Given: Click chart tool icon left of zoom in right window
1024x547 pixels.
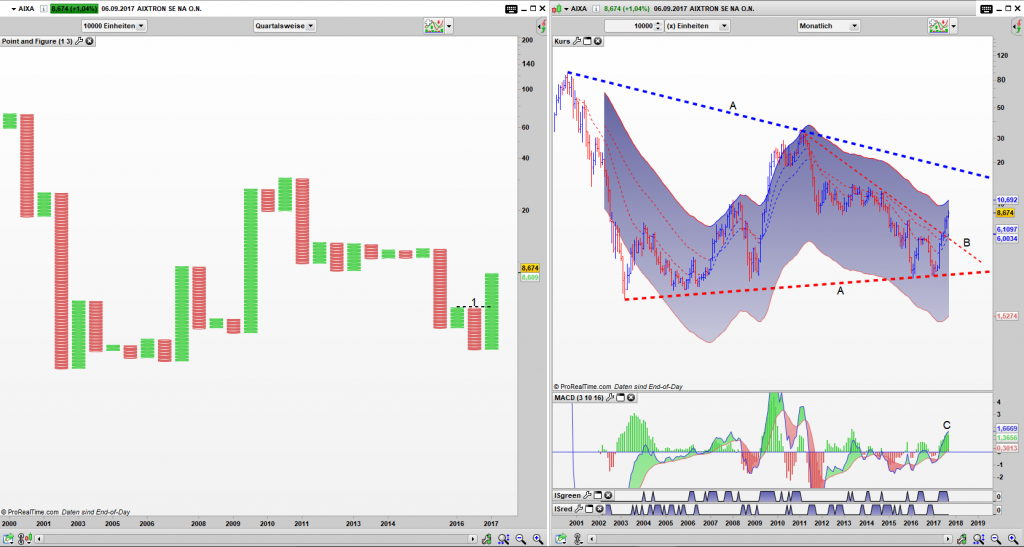Looking at the screenshot, I should coord(961,539).
